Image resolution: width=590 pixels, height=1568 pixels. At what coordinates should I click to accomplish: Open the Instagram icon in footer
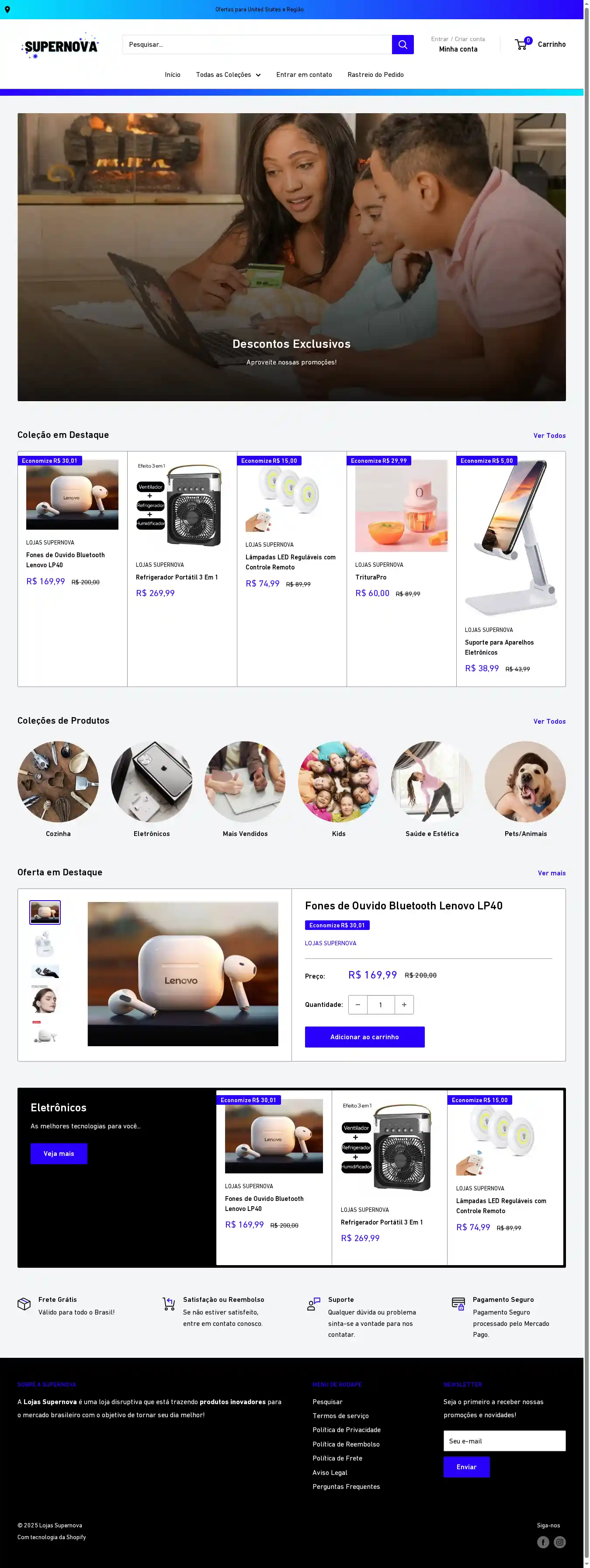pyautogui.click(x=559, y=1542)
